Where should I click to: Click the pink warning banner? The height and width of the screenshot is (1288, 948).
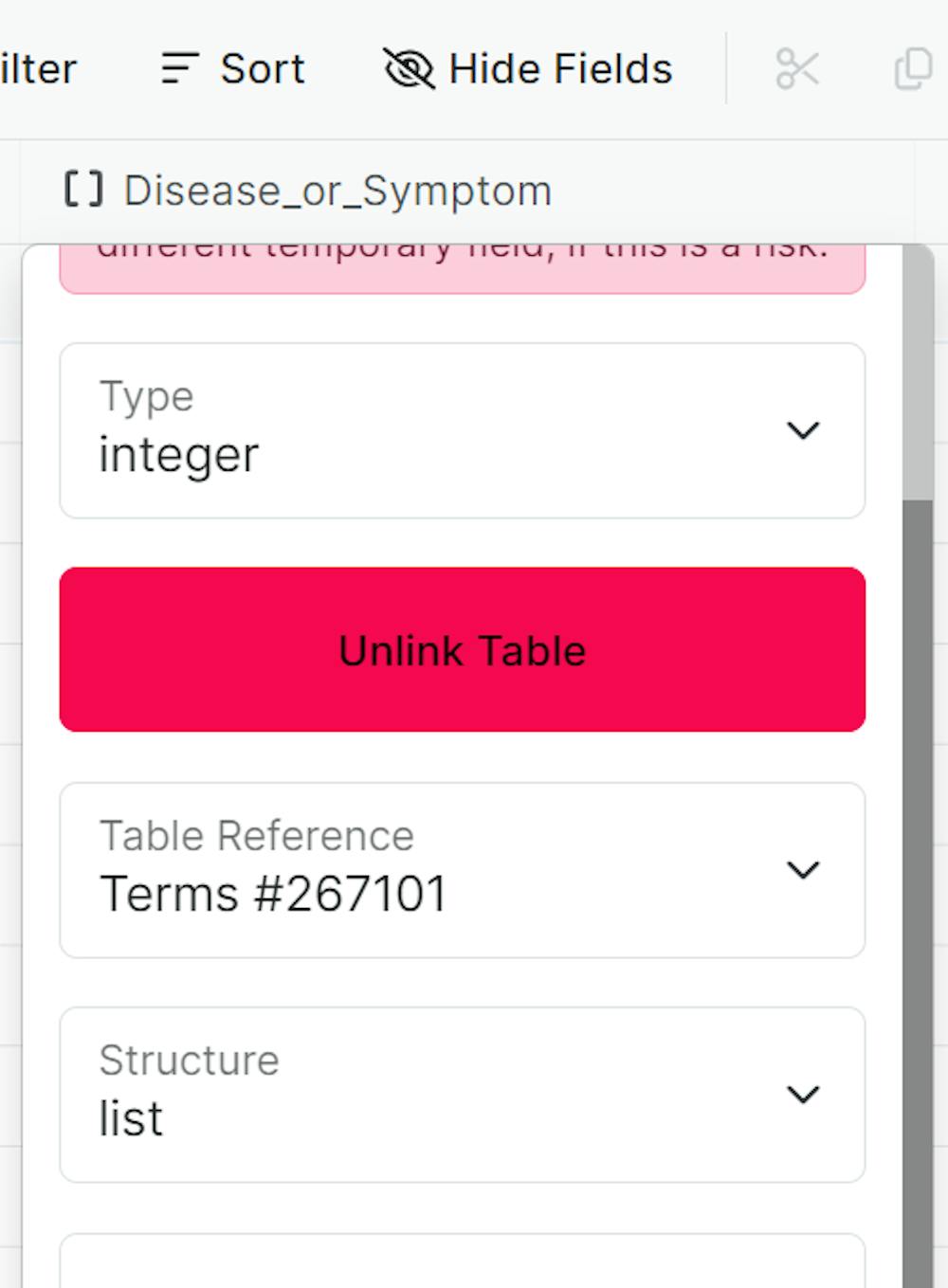click(465, 265)
